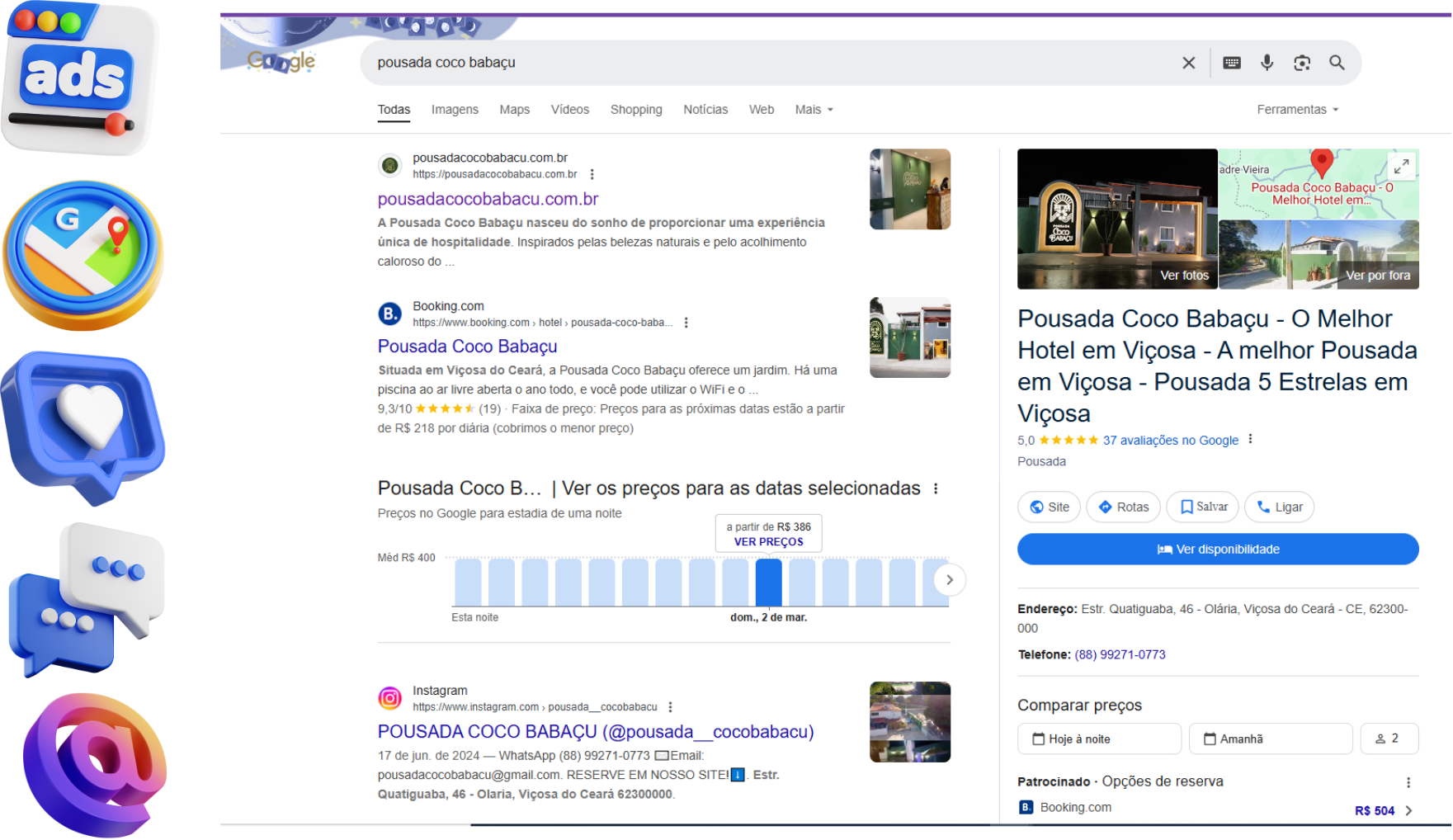Click the Instagram favicon
Viewport: 1453px width, 840px height.
[390, 698]
